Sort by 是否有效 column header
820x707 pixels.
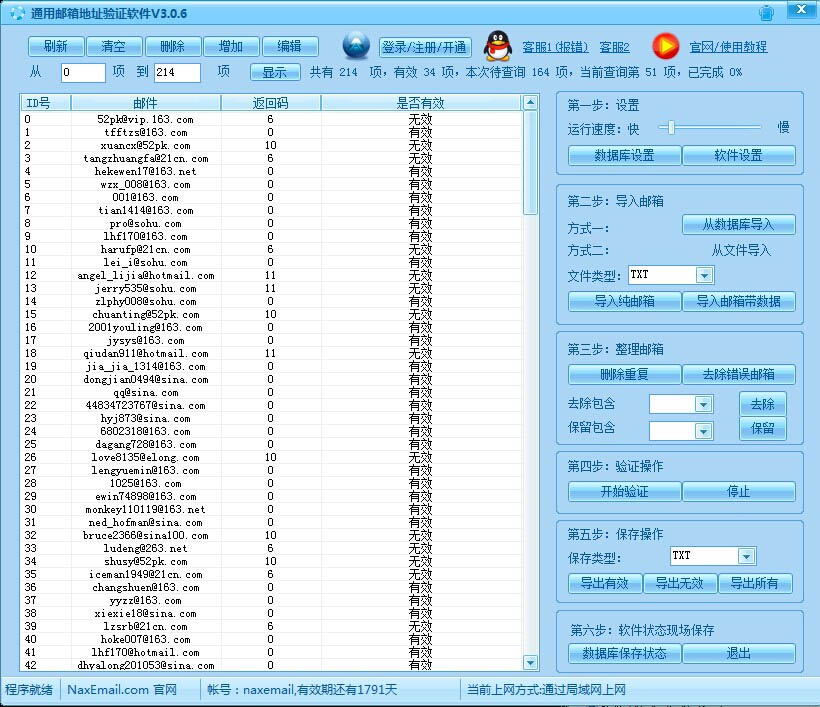point(420,103)
